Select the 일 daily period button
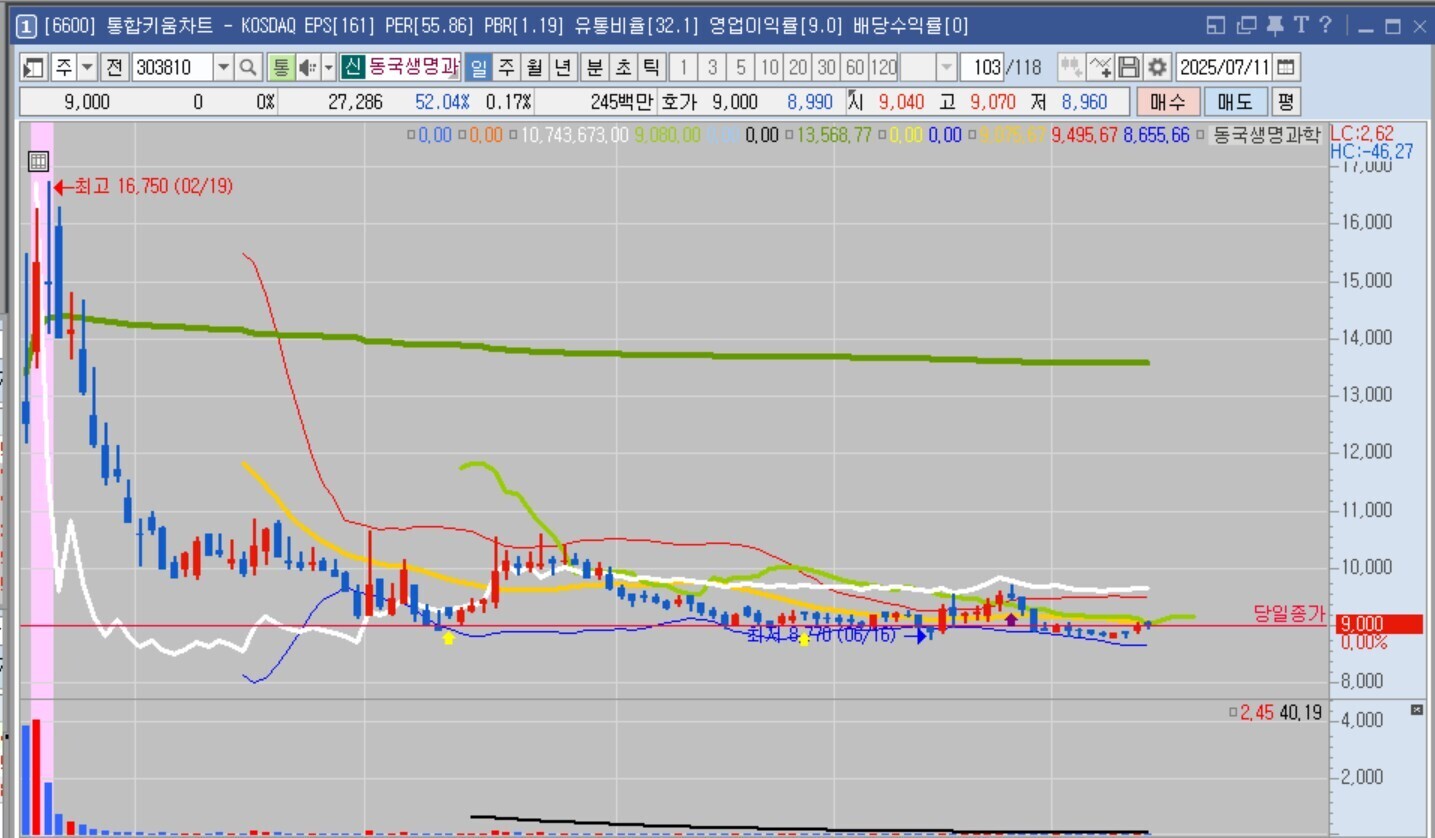1435x838 pixels. [478, 68]
